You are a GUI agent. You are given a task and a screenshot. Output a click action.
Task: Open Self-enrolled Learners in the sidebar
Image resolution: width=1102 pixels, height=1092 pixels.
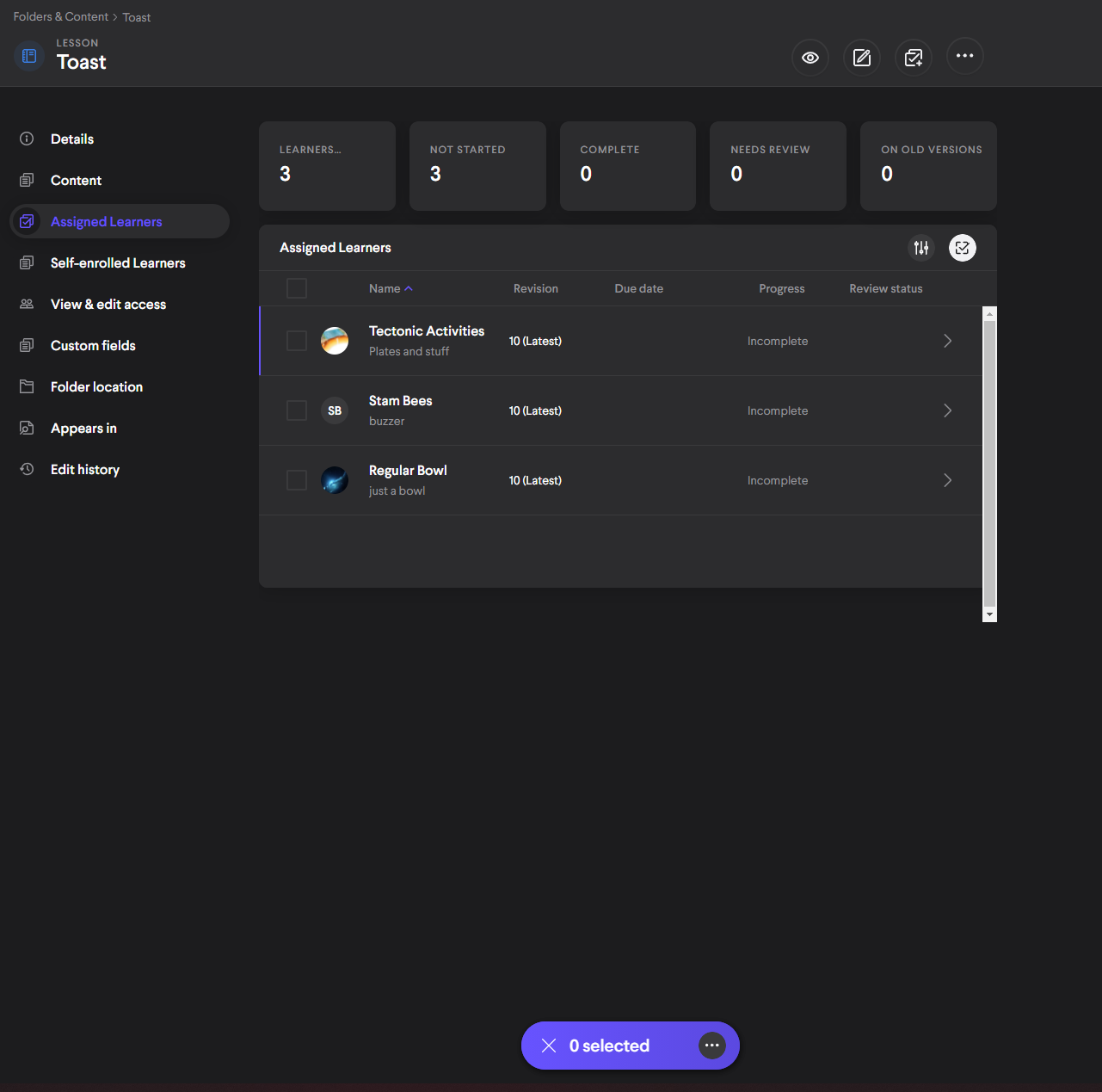pos(118,263)
